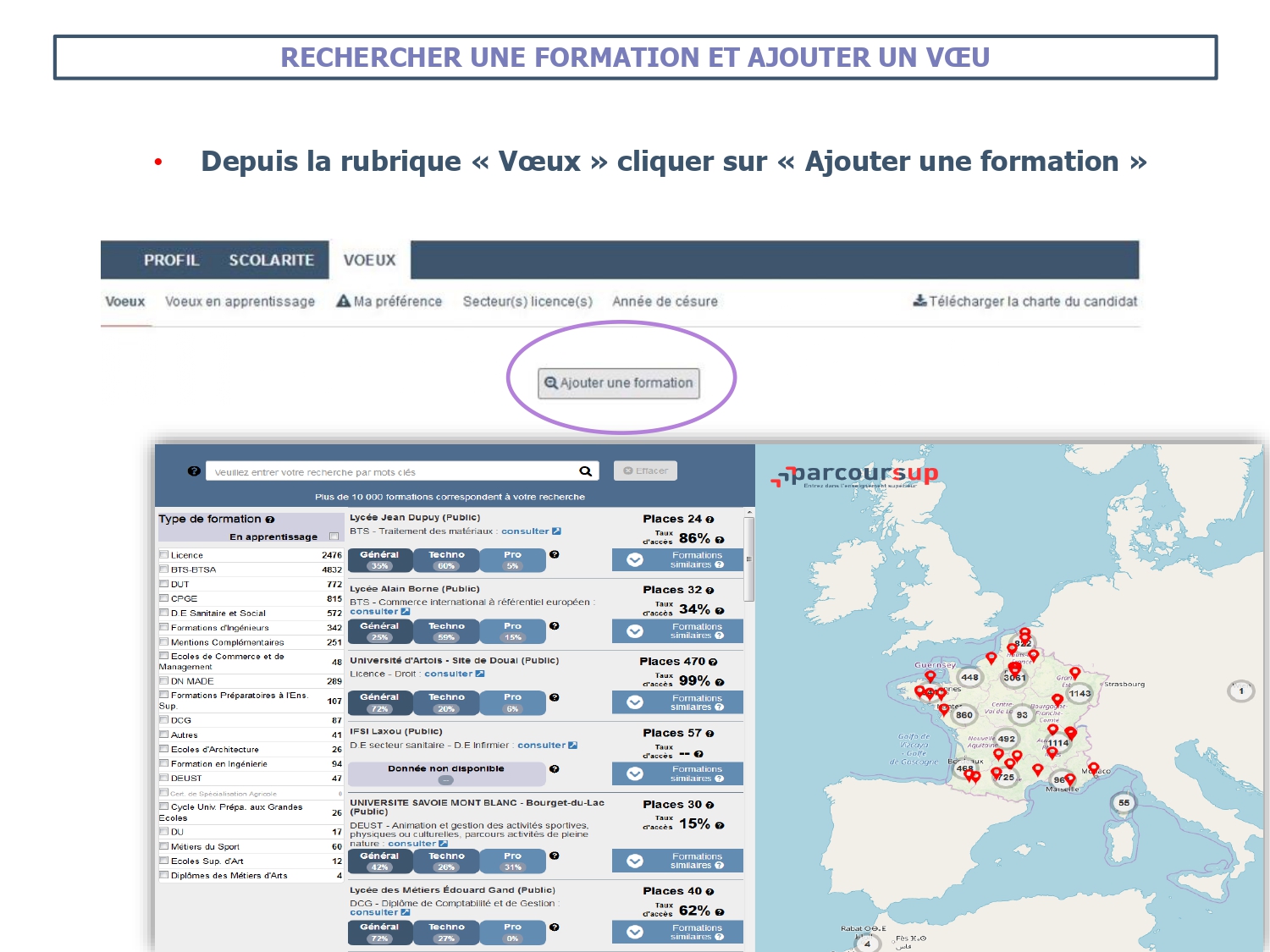Click the 1143 cluster marker on map

tap(1079, 694)
